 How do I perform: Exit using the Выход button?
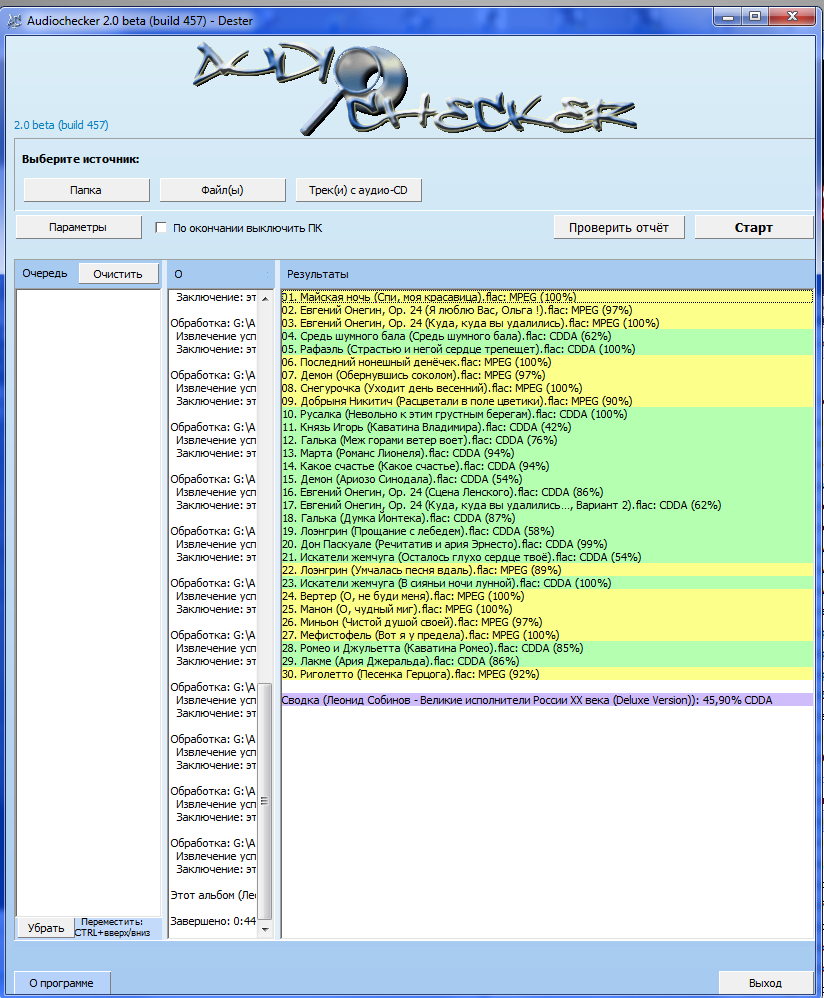(765, 983)
